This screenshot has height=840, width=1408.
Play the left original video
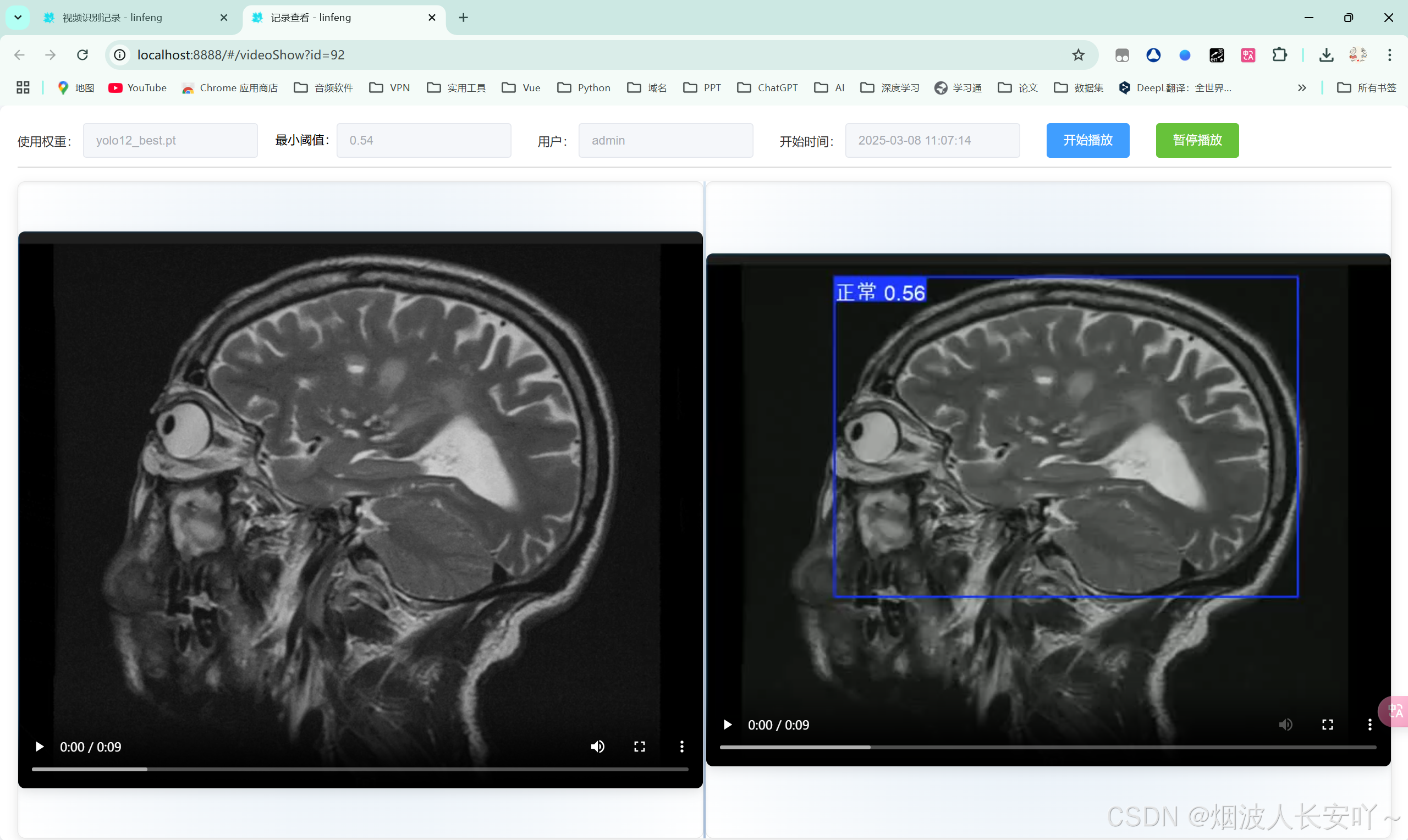pos(39,747)
